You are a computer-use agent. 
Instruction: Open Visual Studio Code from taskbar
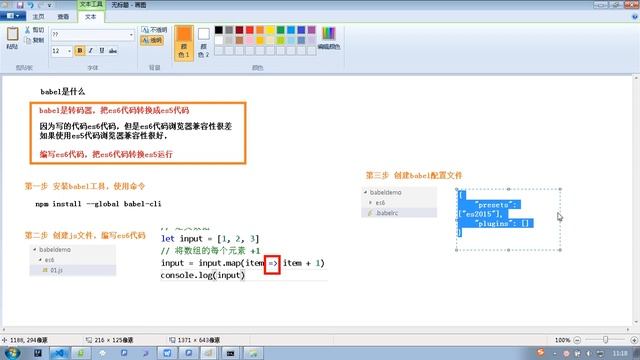point(60,353)
